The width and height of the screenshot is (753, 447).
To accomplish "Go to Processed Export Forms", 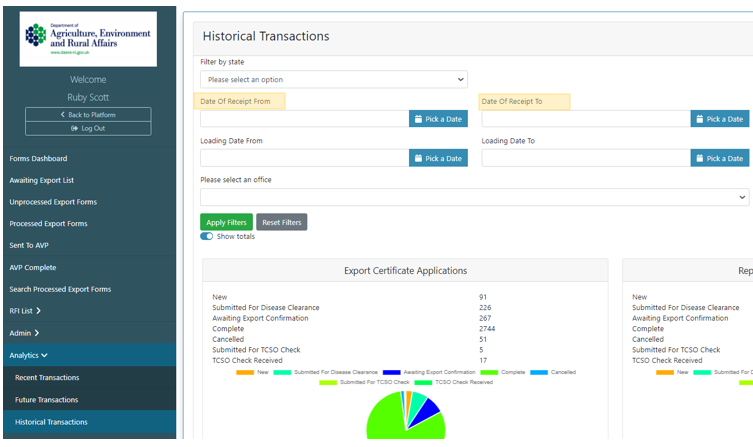I will pos(49,223).
